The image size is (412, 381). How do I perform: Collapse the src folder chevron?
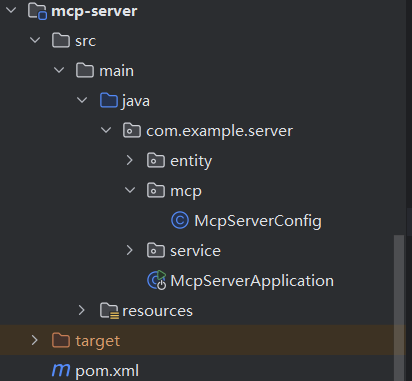point(35,40)
